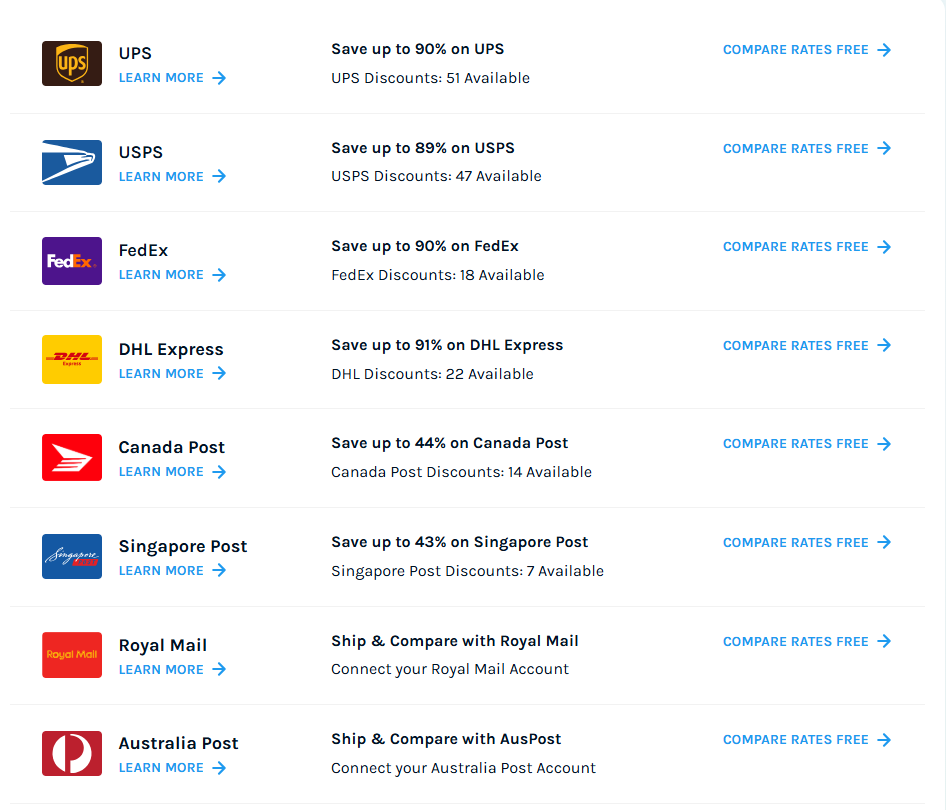
Task: Click the FedEx carrier name title
Action: pyautogui.click(x=143, y=251)
